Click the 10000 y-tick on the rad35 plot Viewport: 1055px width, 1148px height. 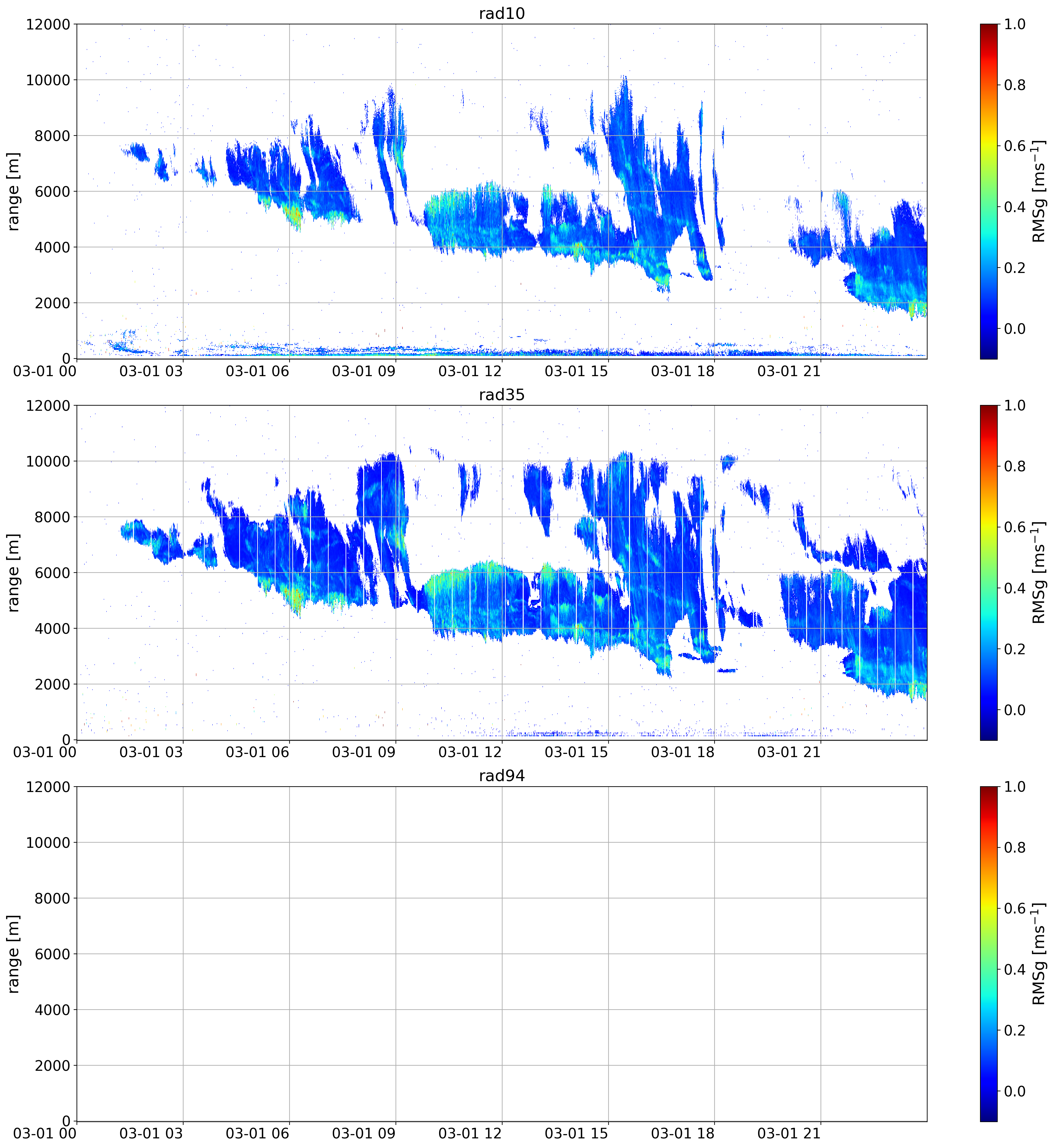click(48, 461)
